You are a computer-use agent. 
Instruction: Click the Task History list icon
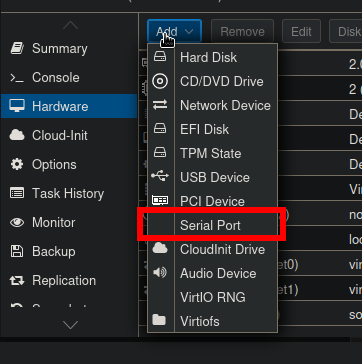click(x=17, y=193)
